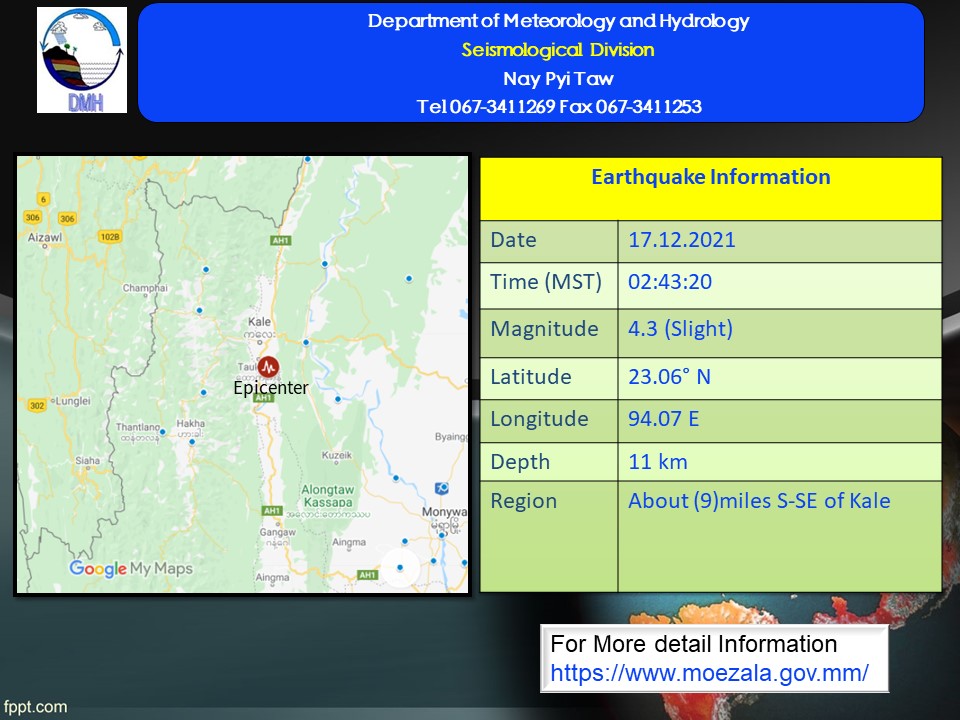Select the date value '17.12.2021'
960x720 pixels.
point(681,239)
